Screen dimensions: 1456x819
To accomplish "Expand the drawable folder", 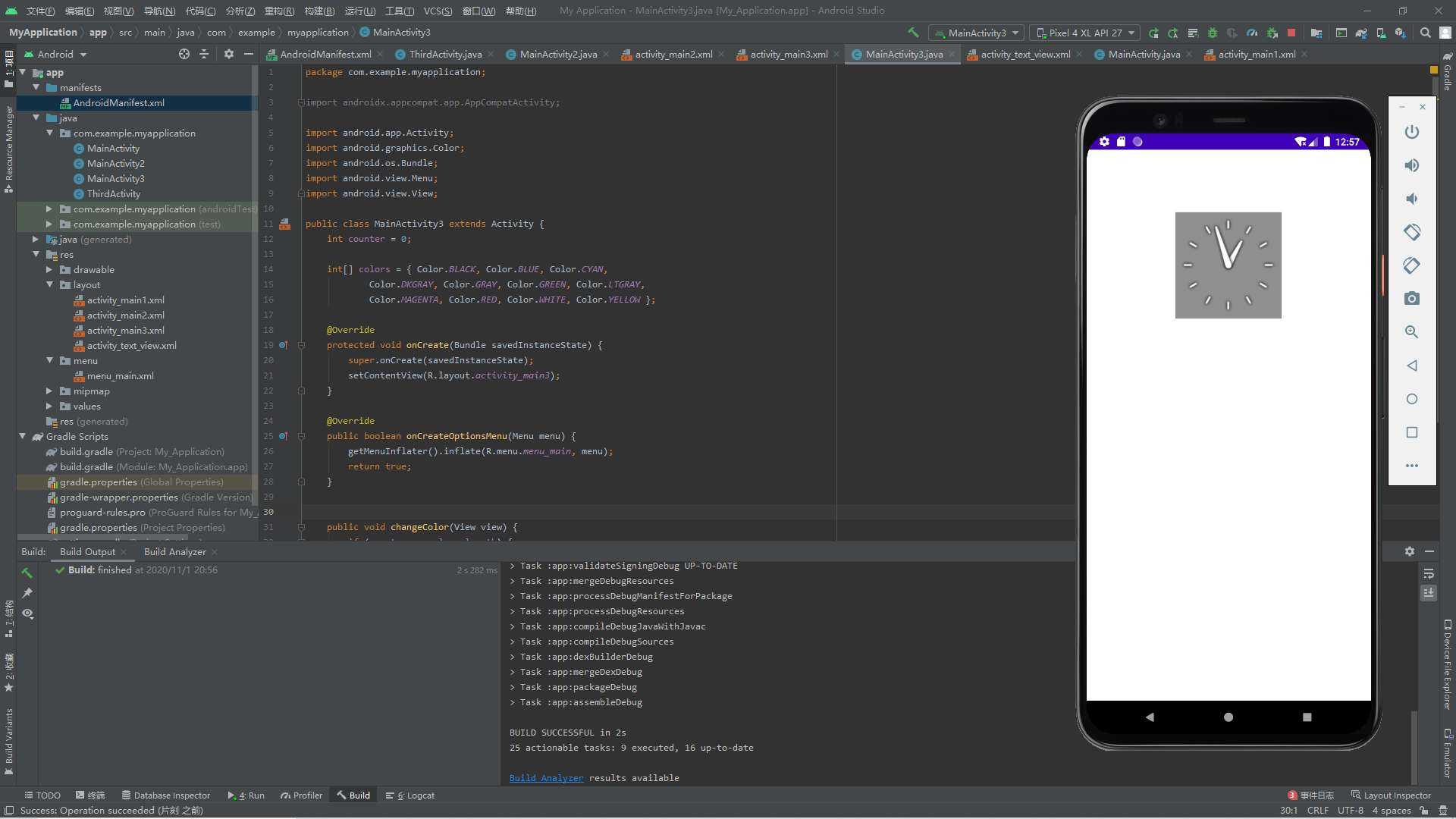I will 49,269.
